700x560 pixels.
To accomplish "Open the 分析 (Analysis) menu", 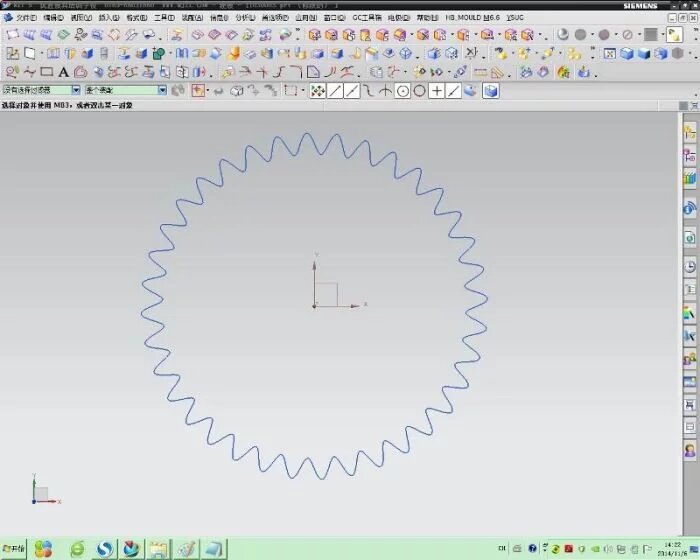I will click(245, 18).
